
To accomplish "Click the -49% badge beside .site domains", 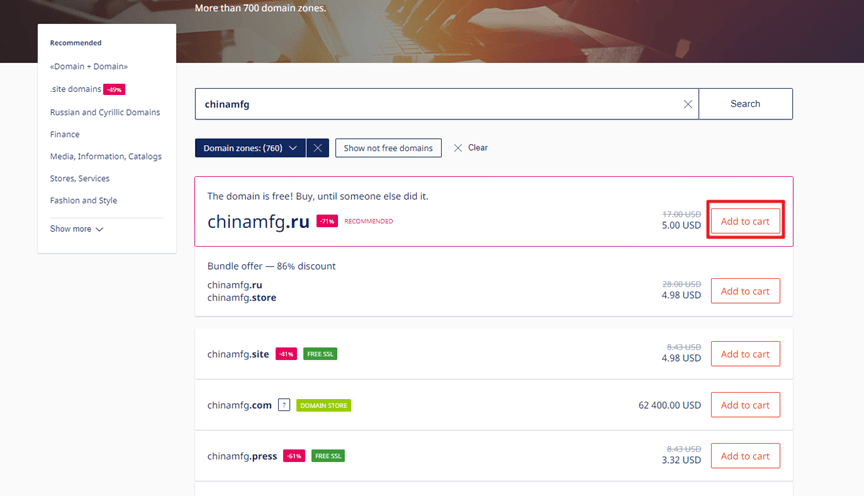I will coord(114,89).
